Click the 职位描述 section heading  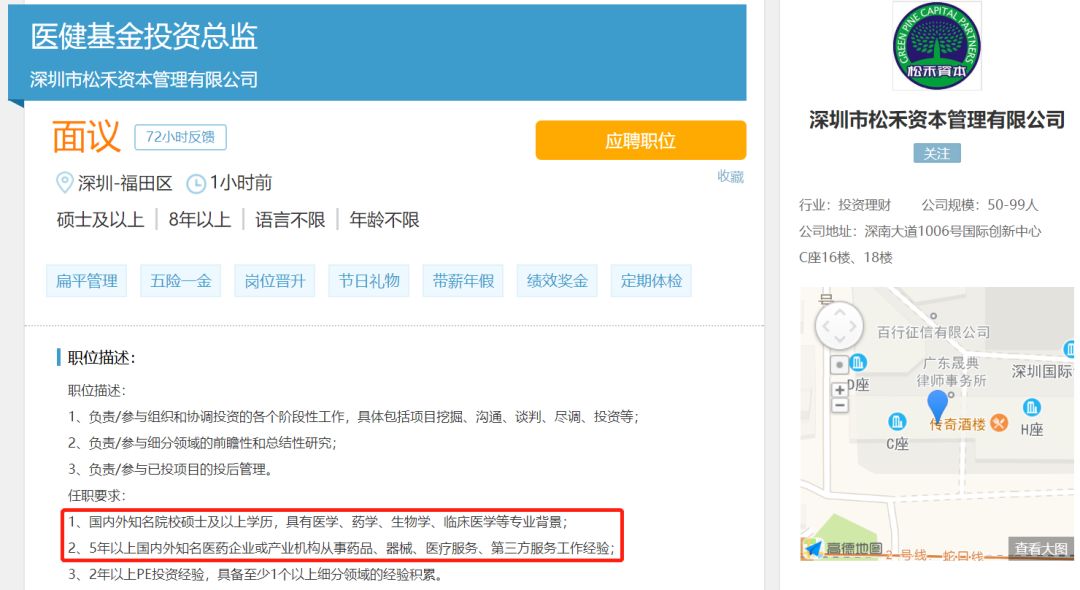(101, 357)
